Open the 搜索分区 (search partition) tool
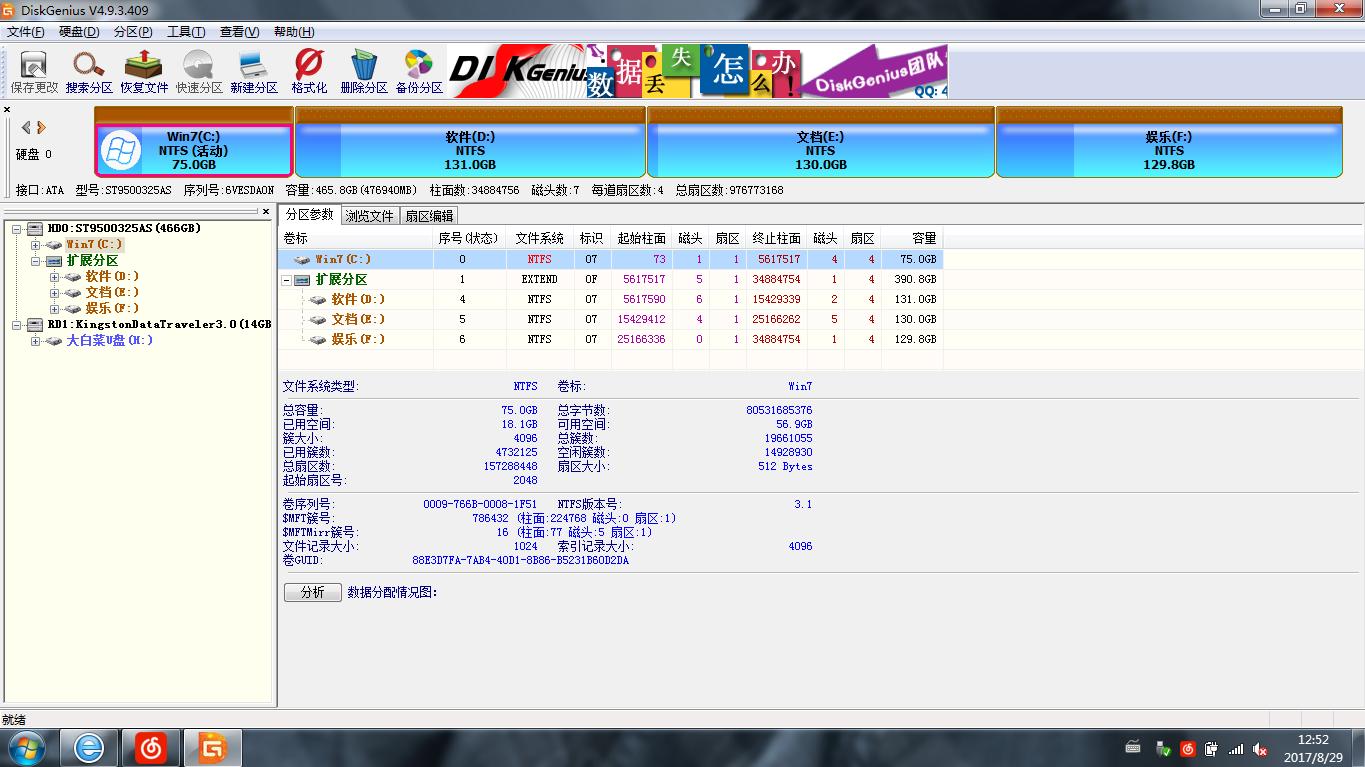The image size is (1365, 767). 88,70
